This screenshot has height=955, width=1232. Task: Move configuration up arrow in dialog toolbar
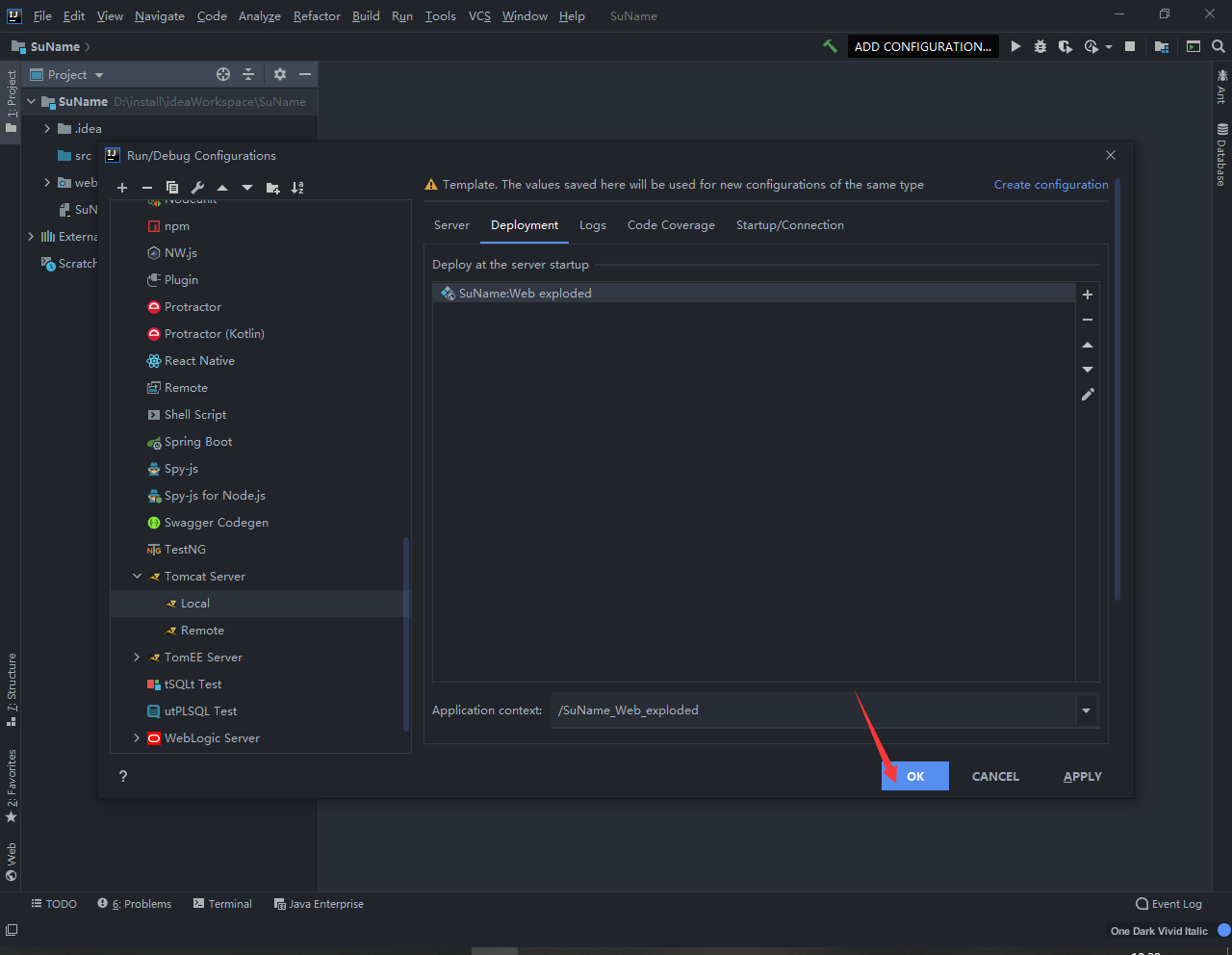[x=222, y=188]
